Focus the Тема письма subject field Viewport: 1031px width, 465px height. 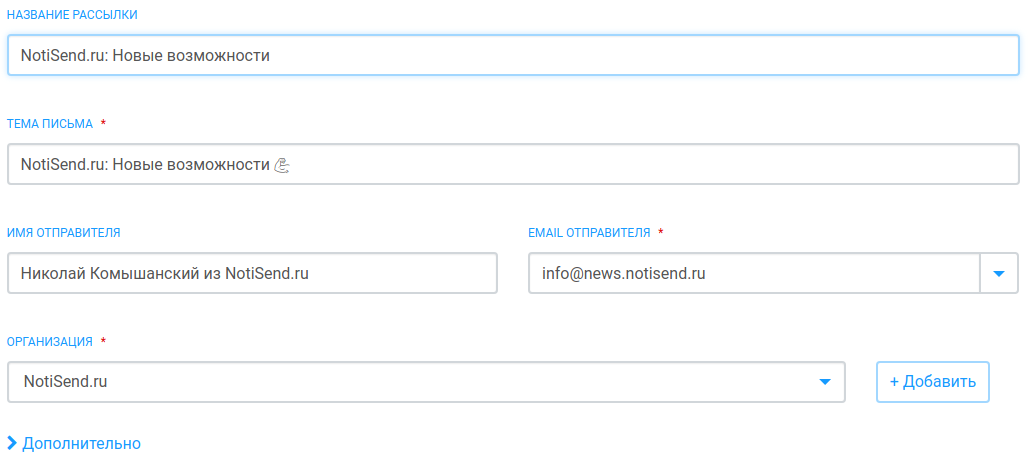(x=513, y=164)
